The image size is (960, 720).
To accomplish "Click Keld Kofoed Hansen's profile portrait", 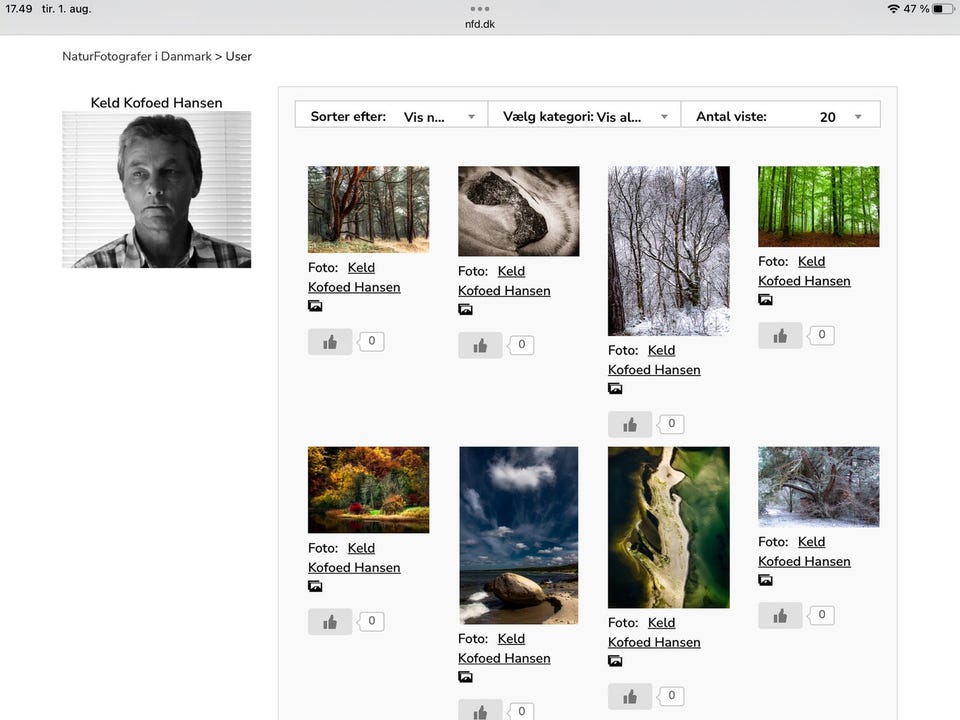I will (156, 189).
